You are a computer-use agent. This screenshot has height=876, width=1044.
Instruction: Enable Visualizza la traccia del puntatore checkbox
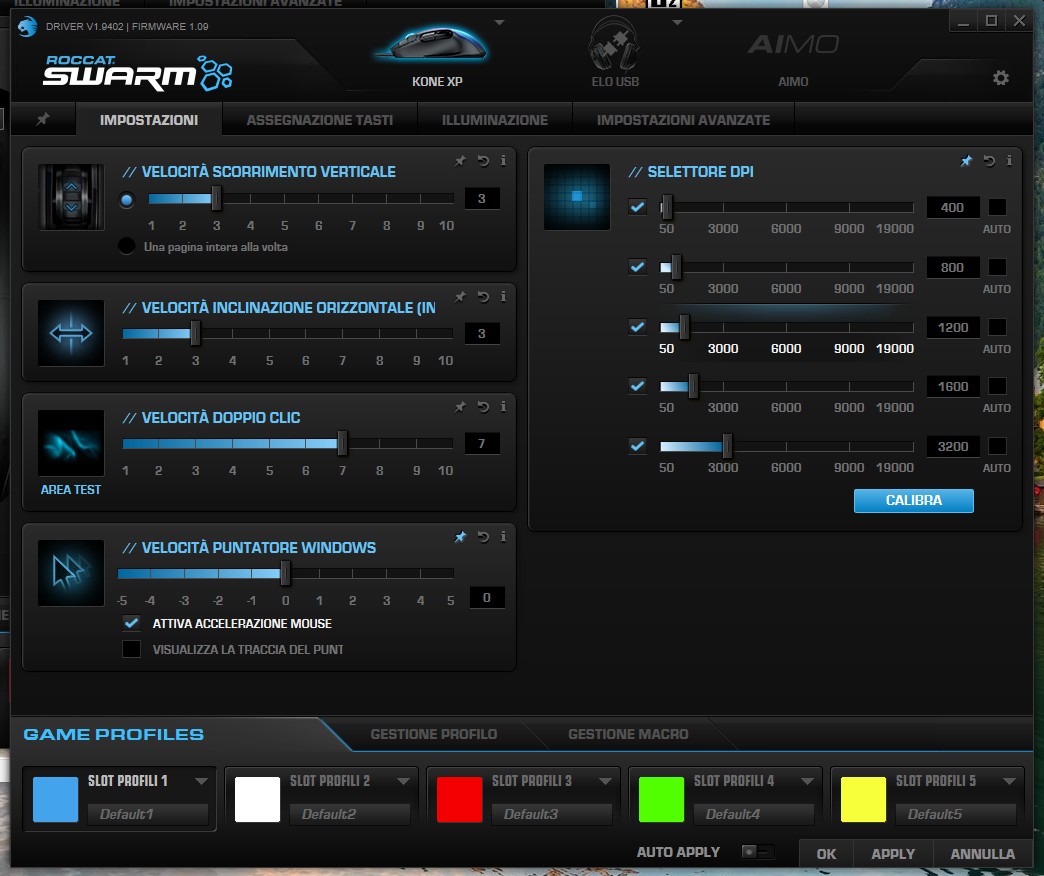(x=131, y=649)
